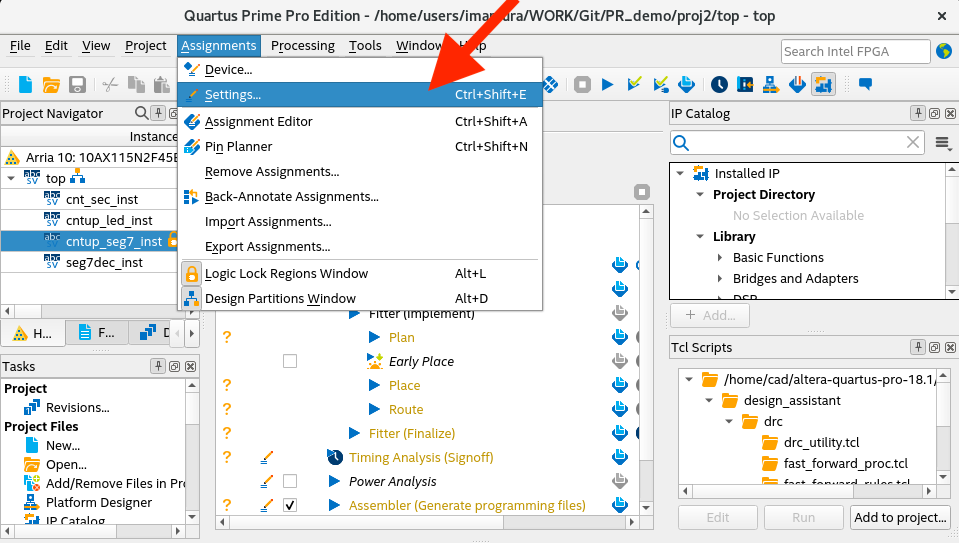Click the Programmer toolbar icon
Viewport: 959px width, 543px height.
(x=797, y=84)
